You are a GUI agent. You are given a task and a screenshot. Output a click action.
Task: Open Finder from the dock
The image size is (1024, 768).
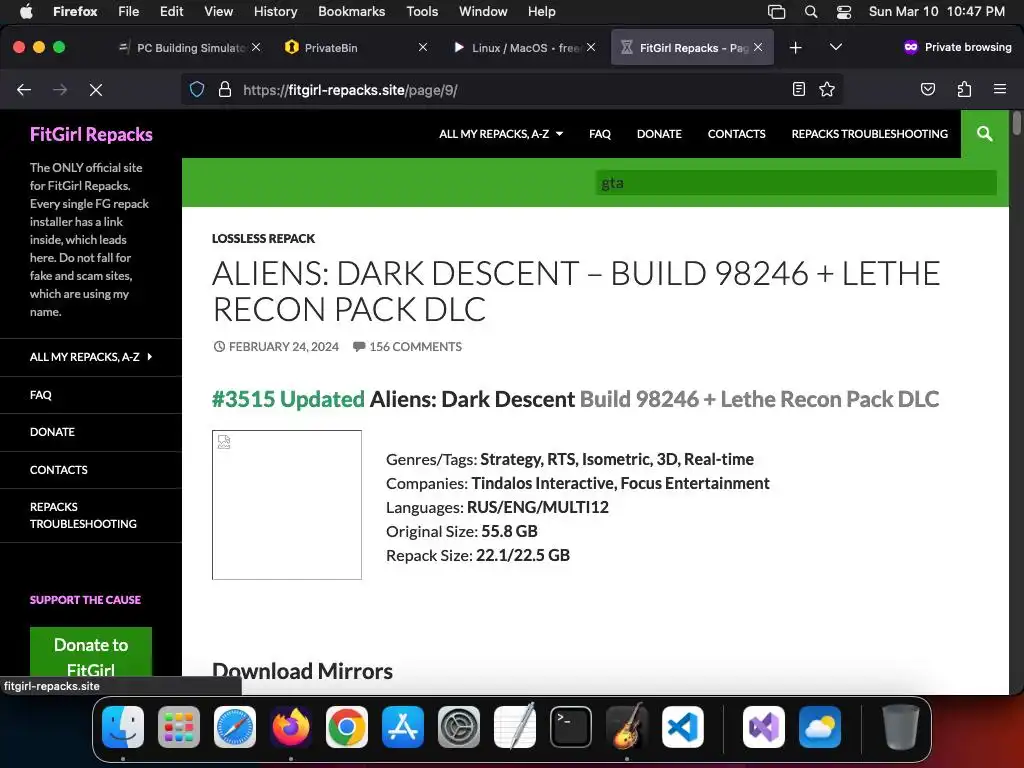point(123,727)
